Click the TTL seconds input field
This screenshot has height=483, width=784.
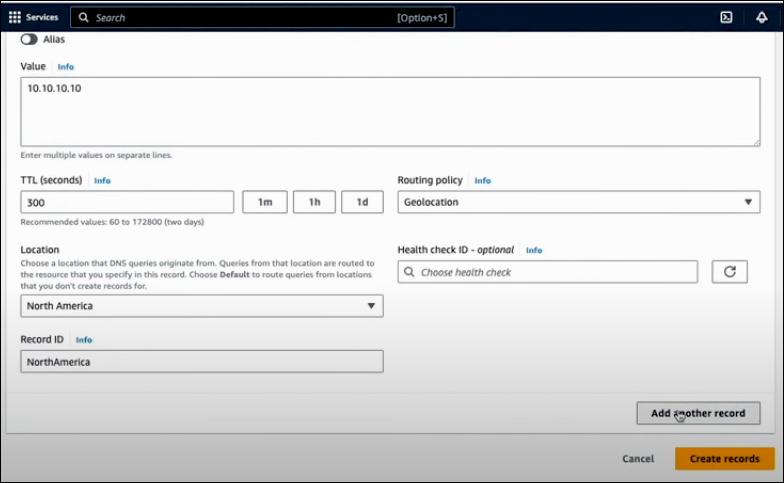[127, 202]
